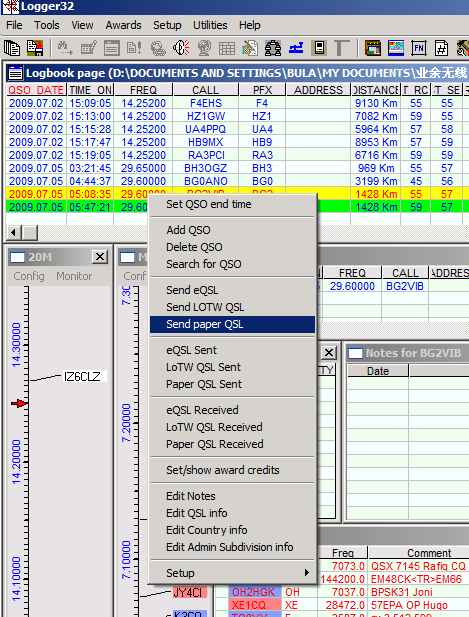Select the highlighted Send paper QSL item
469x617 pixels.
(232, 324)
